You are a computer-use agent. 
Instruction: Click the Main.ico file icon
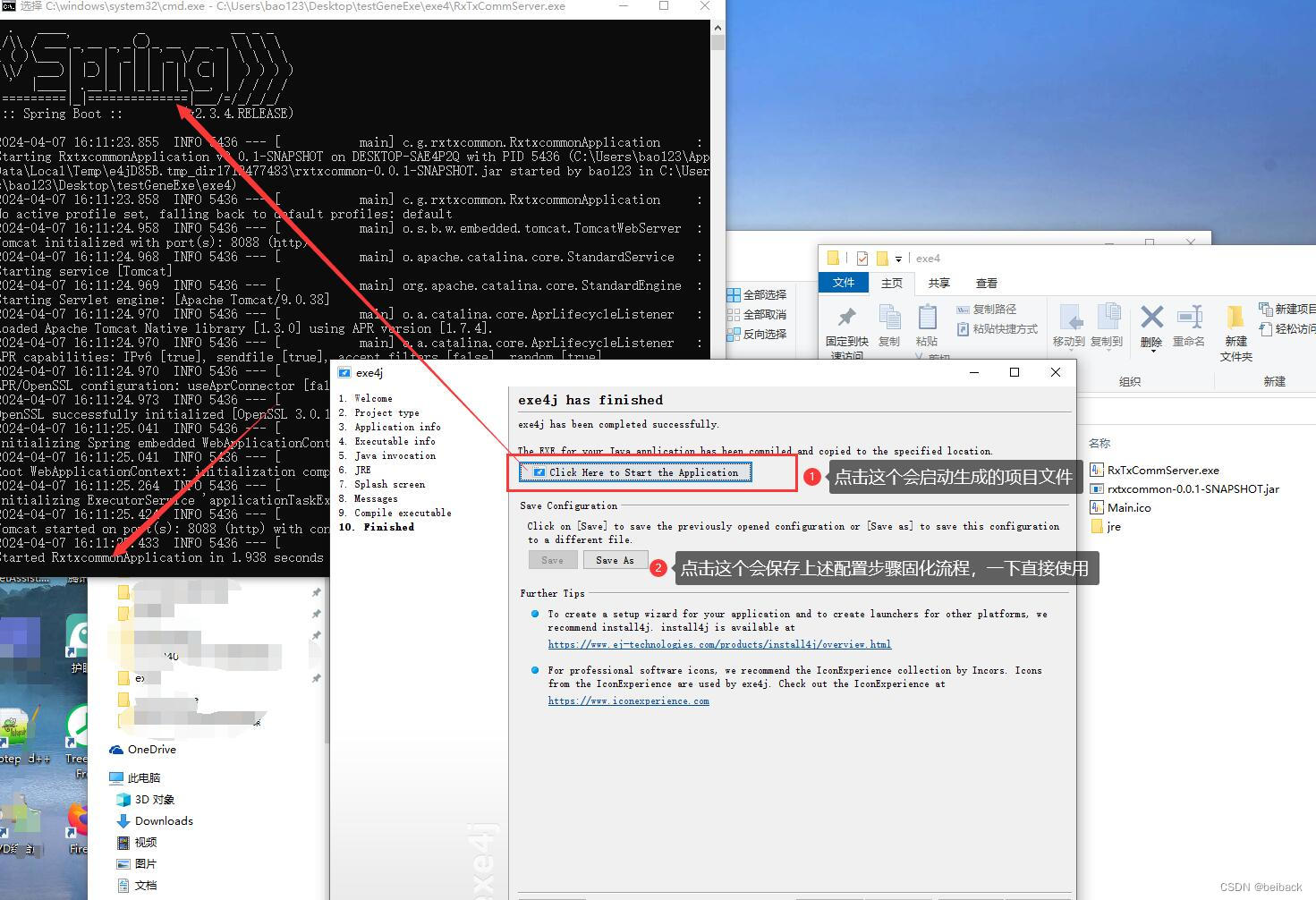[x=1097, y=507]
